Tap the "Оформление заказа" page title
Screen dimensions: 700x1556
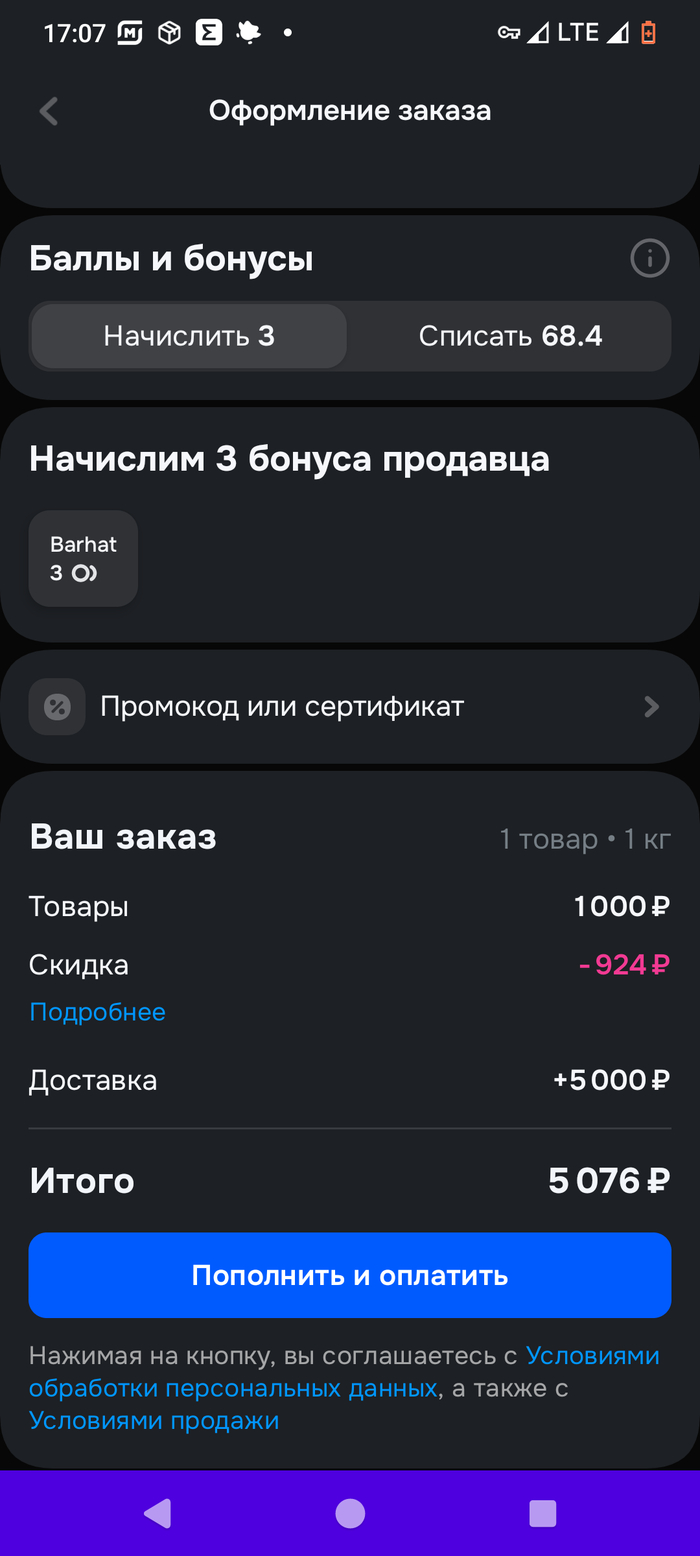point(350,111)
